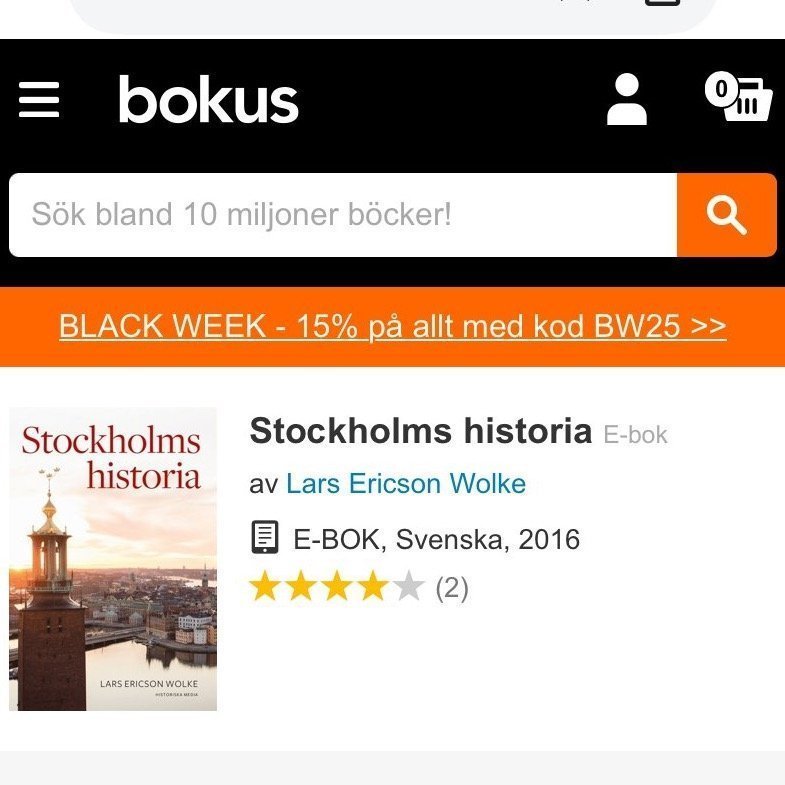Click the cart item count badge

(720, 89)
